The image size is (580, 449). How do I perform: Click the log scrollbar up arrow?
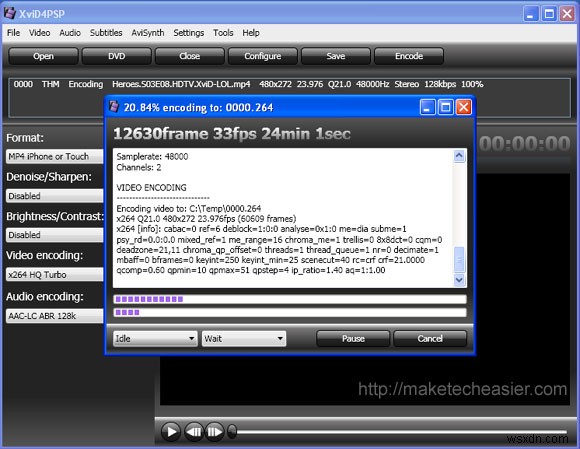459,156
